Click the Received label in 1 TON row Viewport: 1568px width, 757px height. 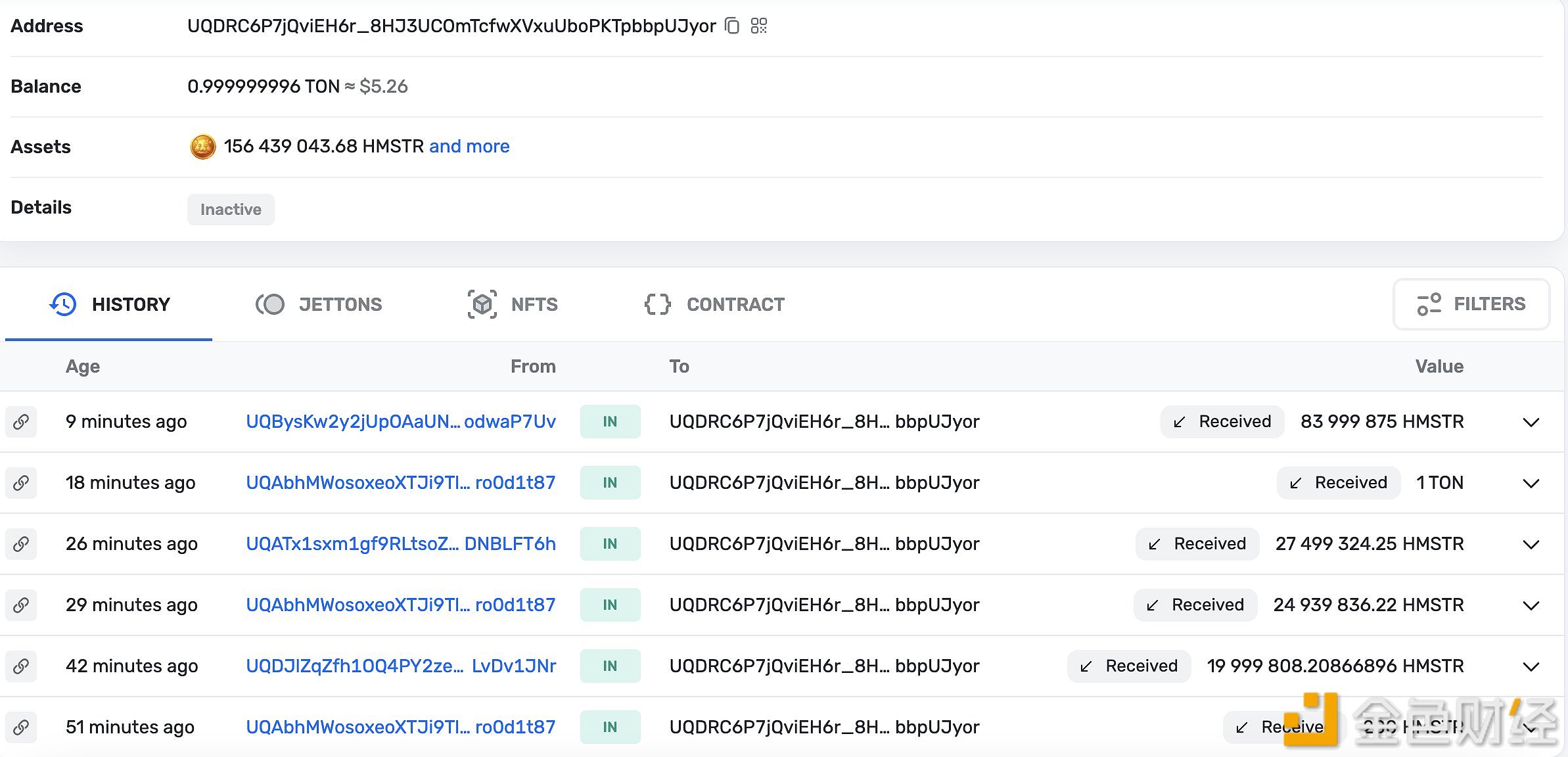[1339, 482]
